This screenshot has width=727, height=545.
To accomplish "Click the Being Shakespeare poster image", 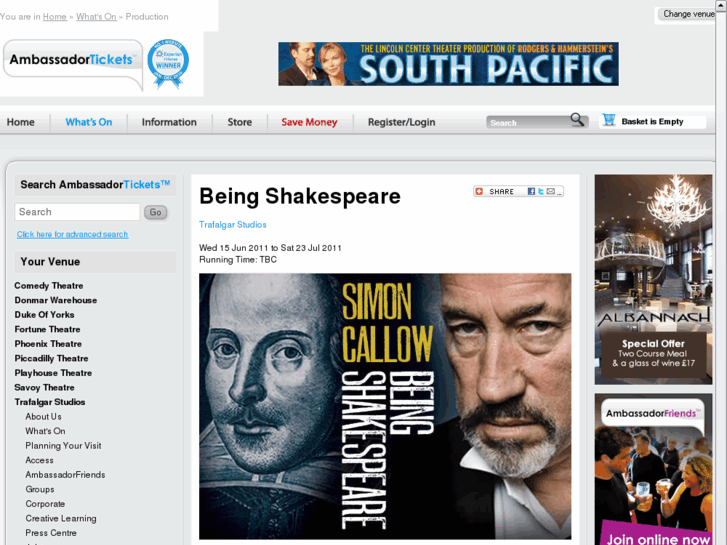I will (x=385, y=406).
